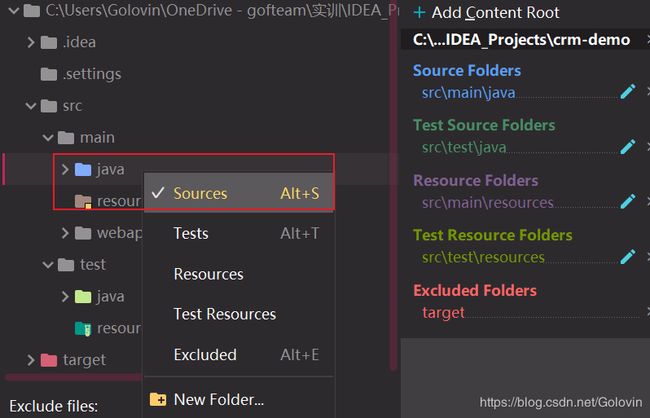Viewport: 650px width, 418px height.
Task: Expand the .idea folder node
Action: 31,42
